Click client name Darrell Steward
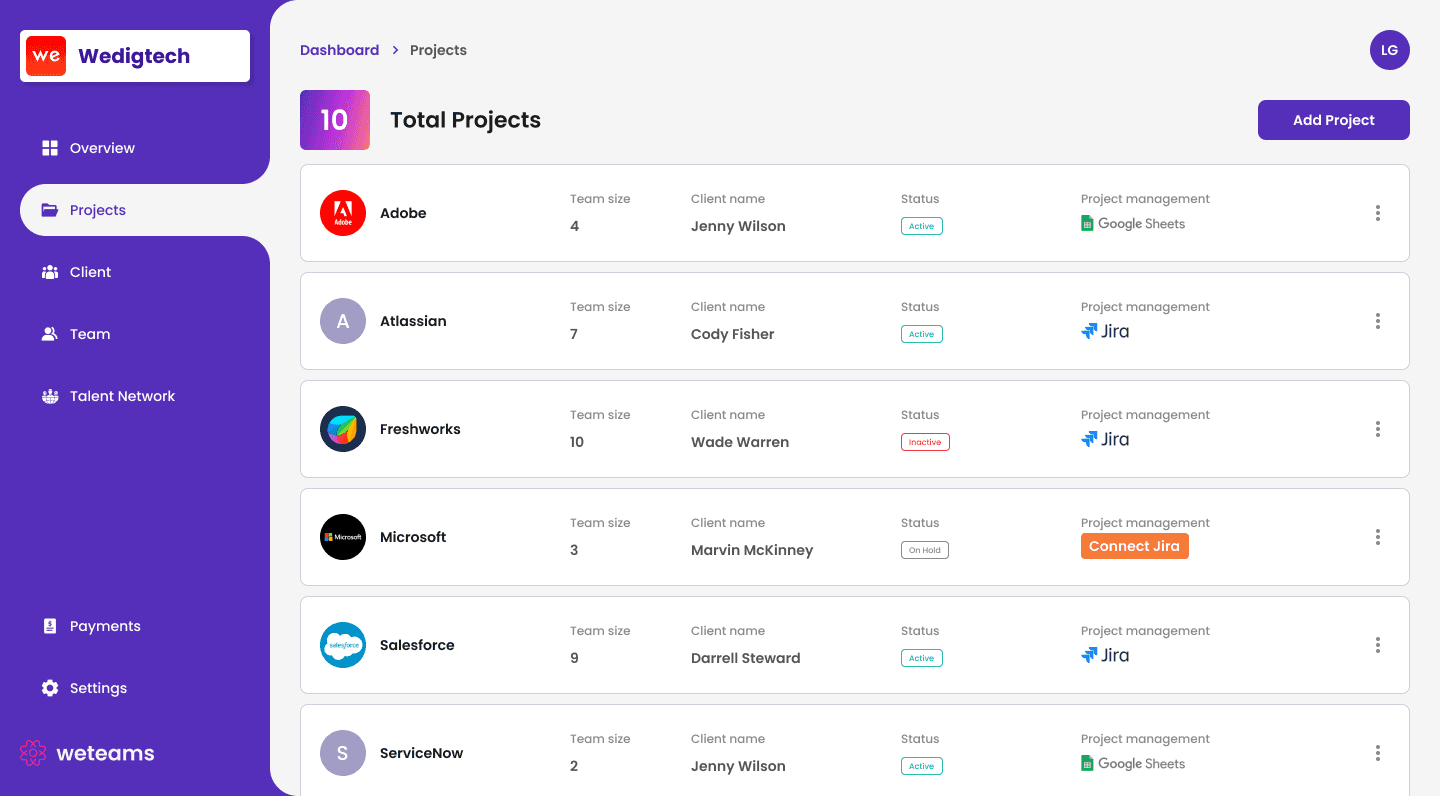The image size is (1440, 796). pyautogui.click(x=746, y=658)
